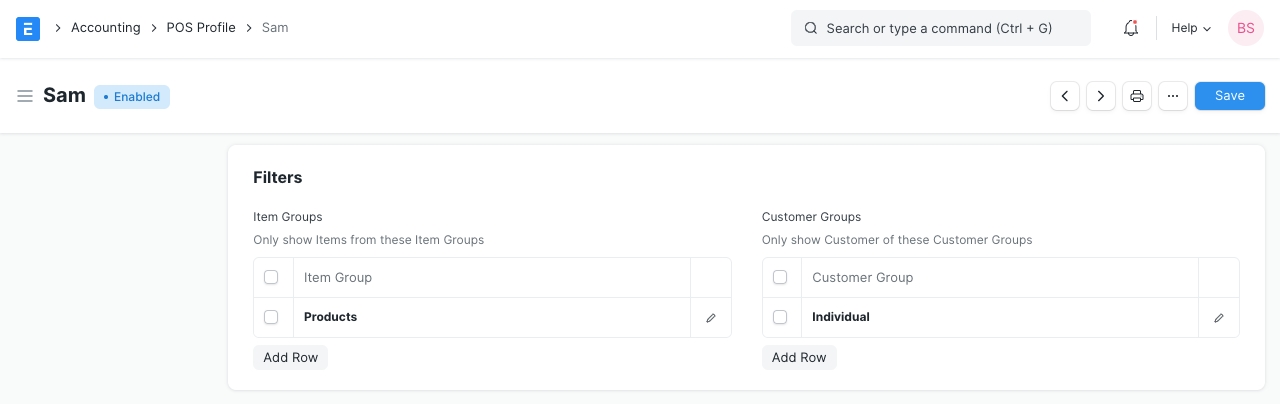Select all rows in Customer Groups table
This screenshot has width=1280, height=404.
pyautogui.click(x=780, y=277)
